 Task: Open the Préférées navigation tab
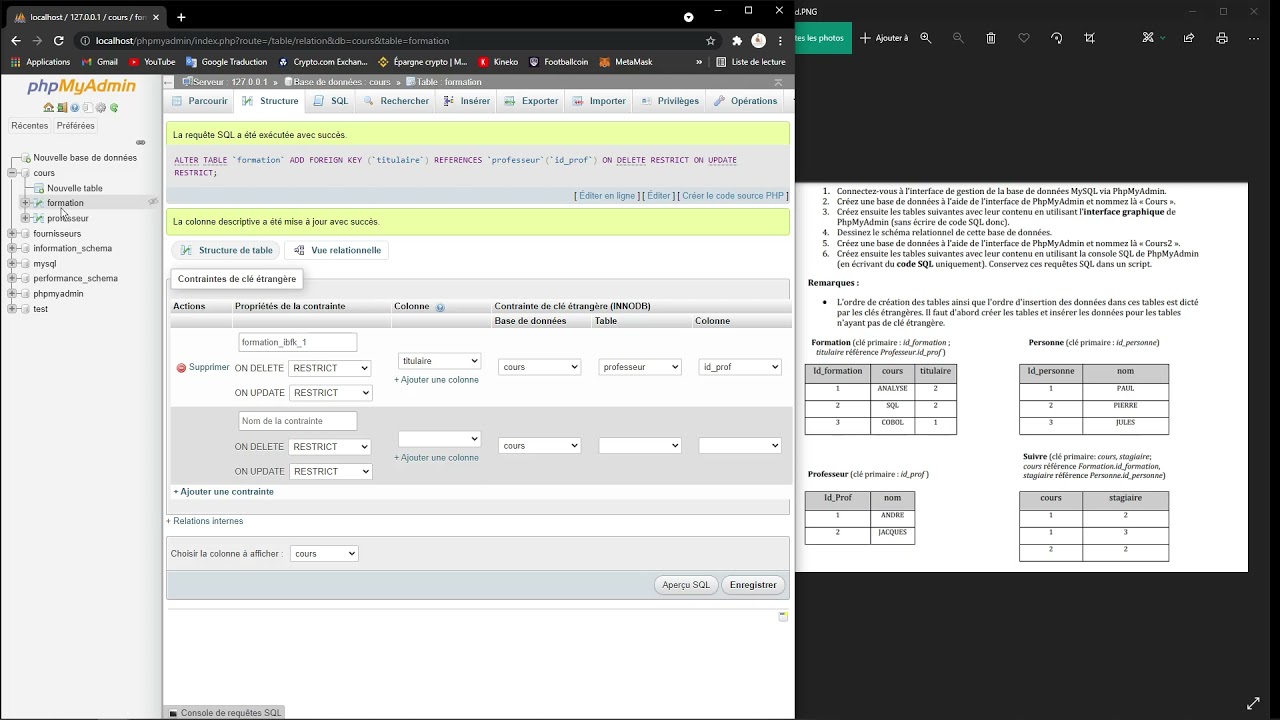[76, 126]
